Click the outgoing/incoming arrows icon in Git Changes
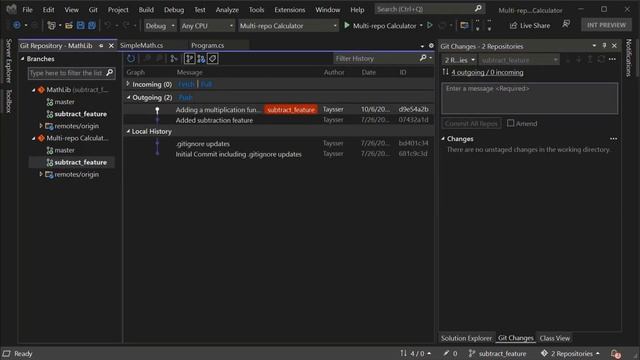This screenshot has height=360, width=640. (445, 72)
